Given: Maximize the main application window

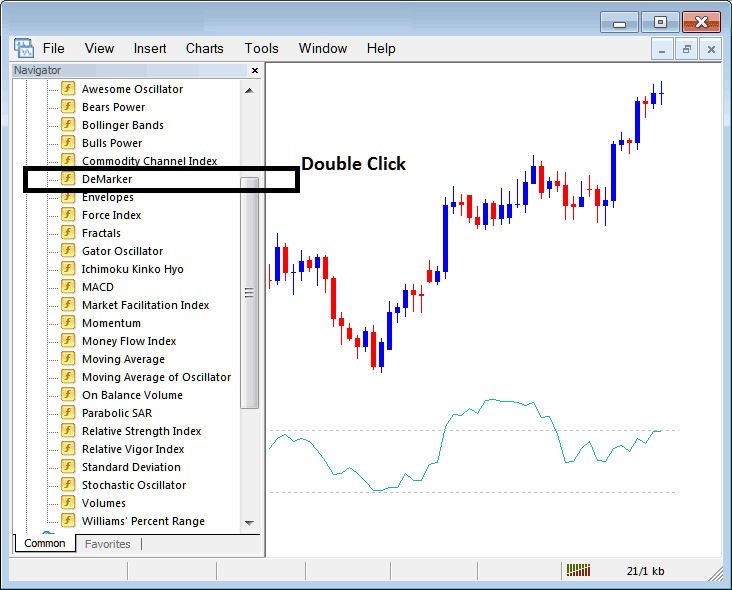Looking at the screenshot, I should pos(660,22).
